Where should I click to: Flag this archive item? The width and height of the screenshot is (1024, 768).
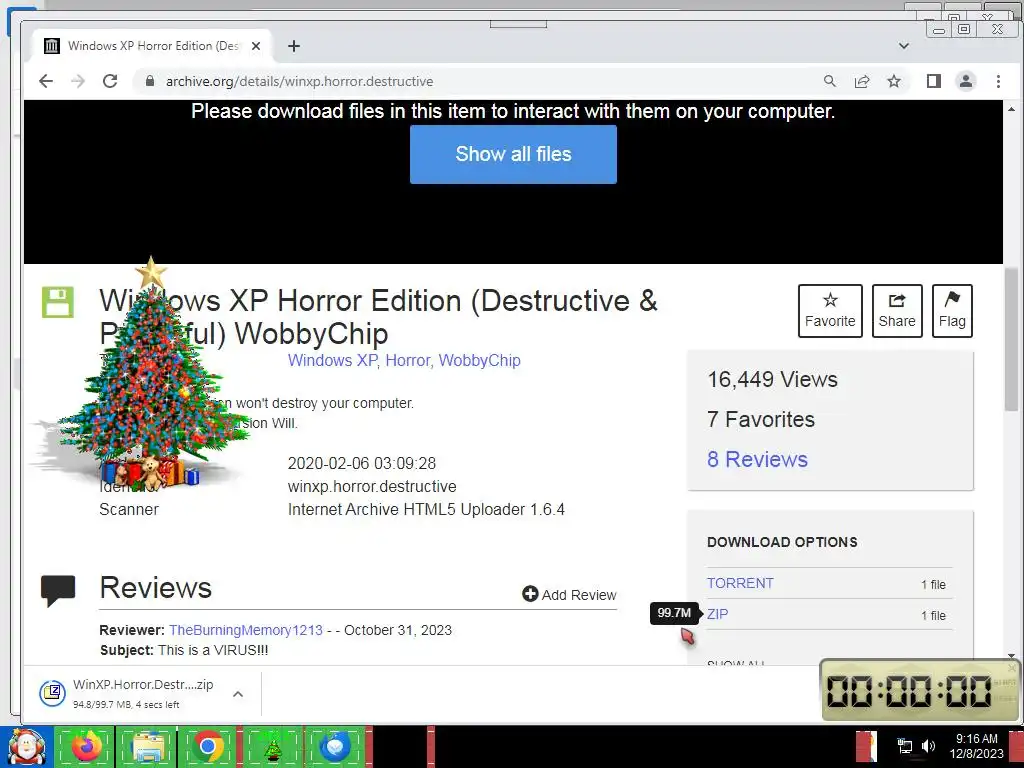952,311
